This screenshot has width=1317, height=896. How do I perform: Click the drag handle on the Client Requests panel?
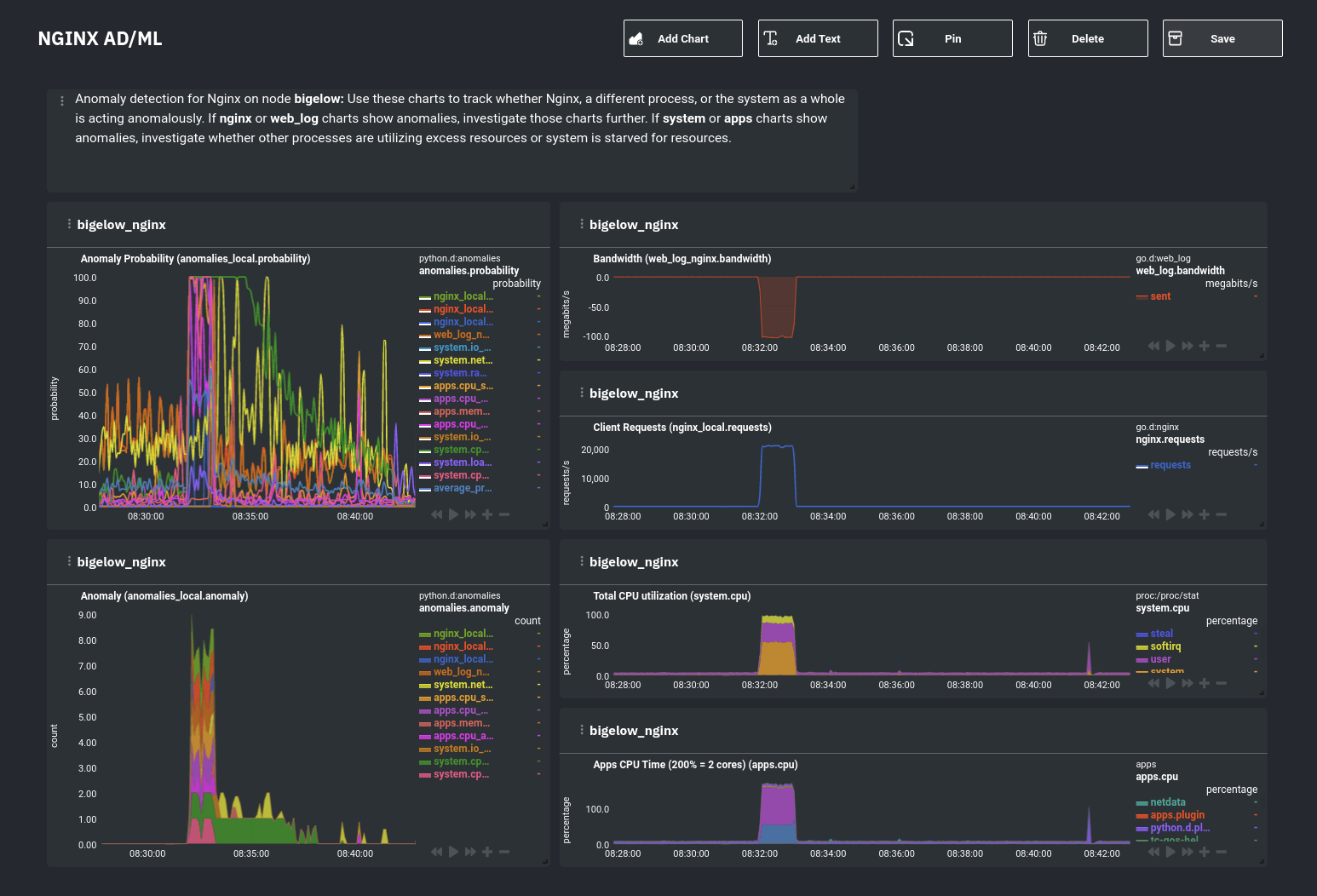(x=582, y=393)
